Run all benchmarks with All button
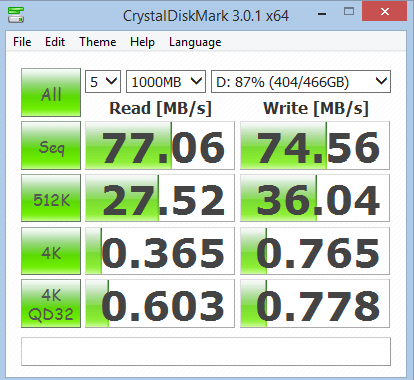 pos(51,93)
